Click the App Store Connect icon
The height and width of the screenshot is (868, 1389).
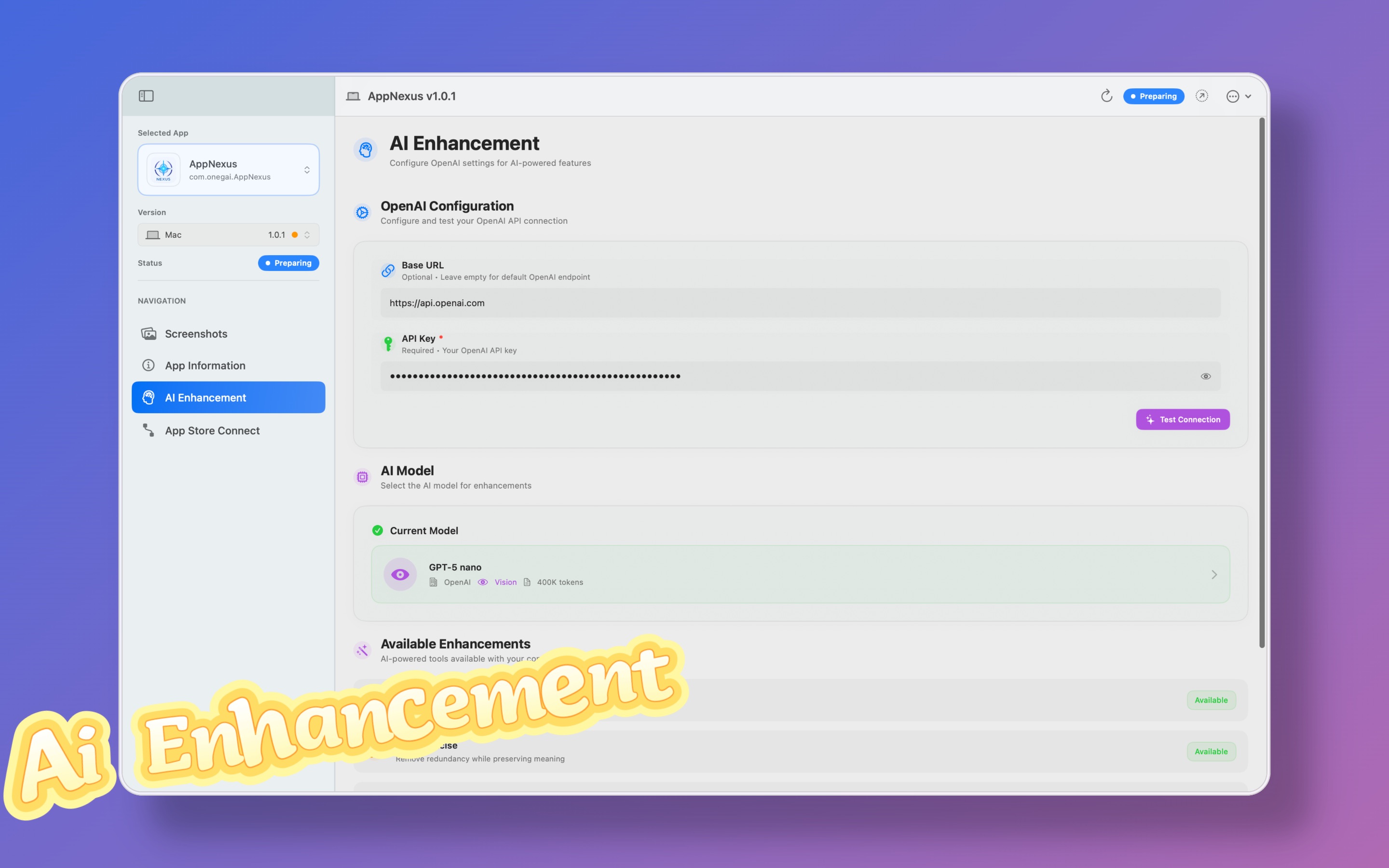tap(149, 430)
